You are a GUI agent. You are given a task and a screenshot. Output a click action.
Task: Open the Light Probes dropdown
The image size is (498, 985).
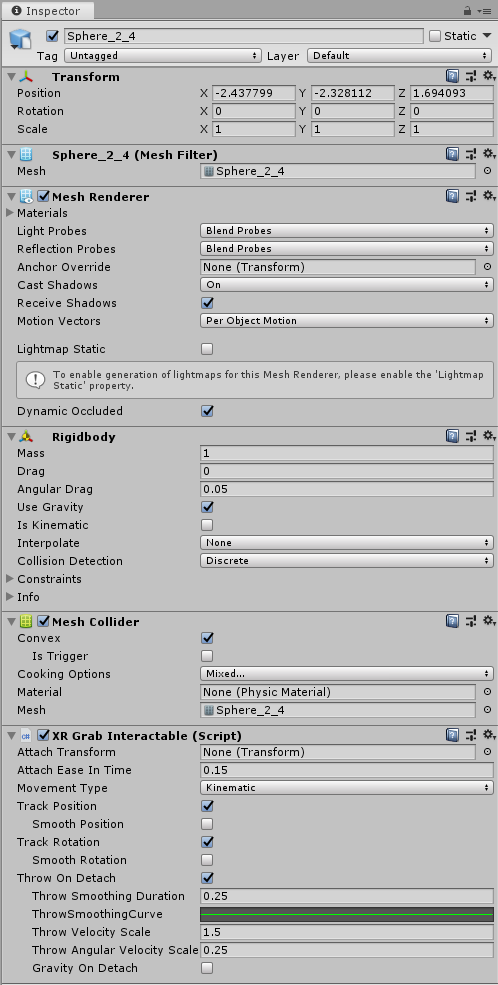pyautogui.click(x=347, y=231)
